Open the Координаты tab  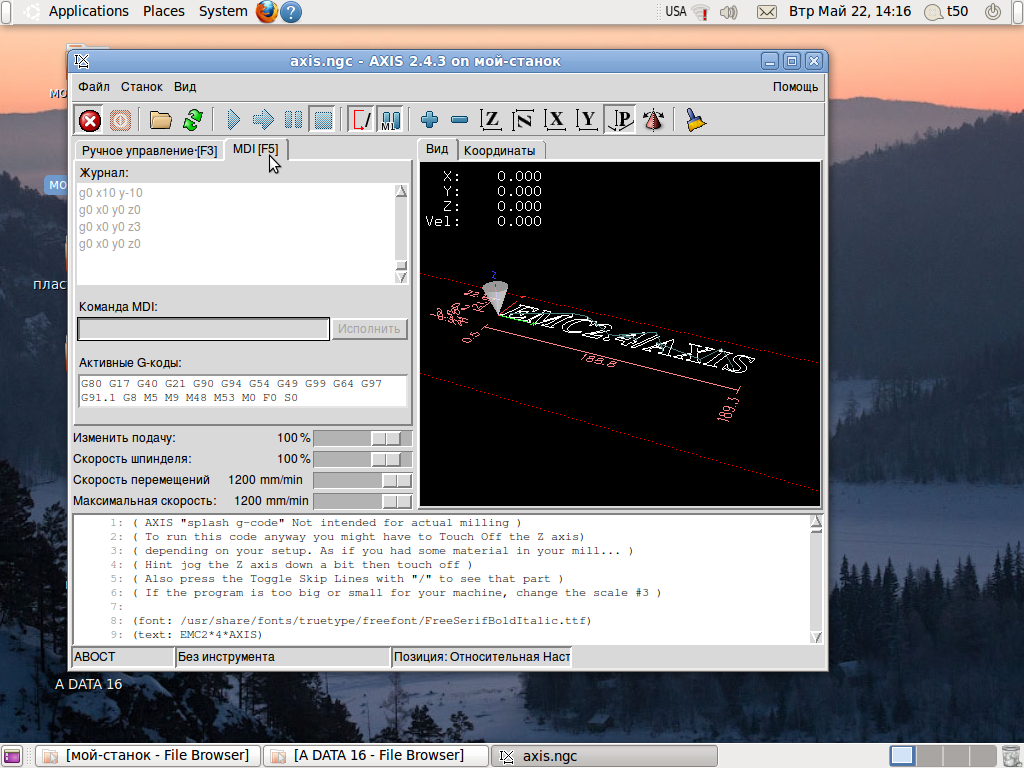click(499, 151)
